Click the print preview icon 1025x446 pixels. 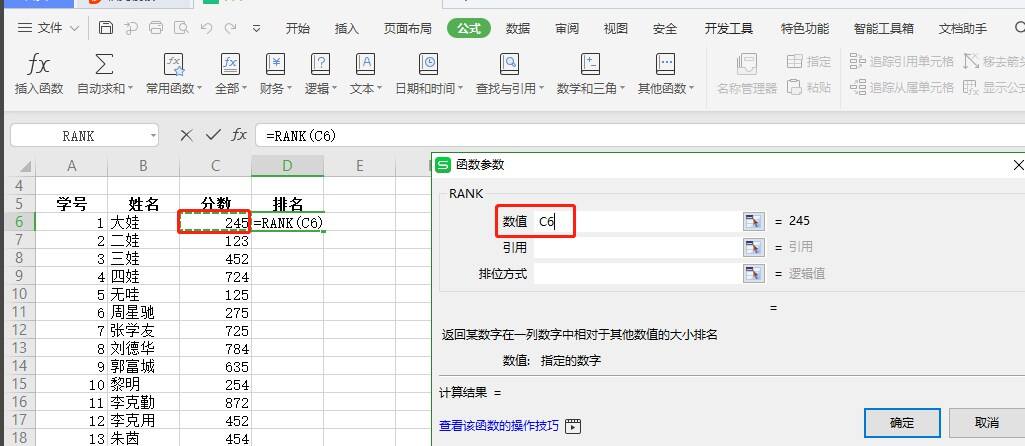(181, 28)
